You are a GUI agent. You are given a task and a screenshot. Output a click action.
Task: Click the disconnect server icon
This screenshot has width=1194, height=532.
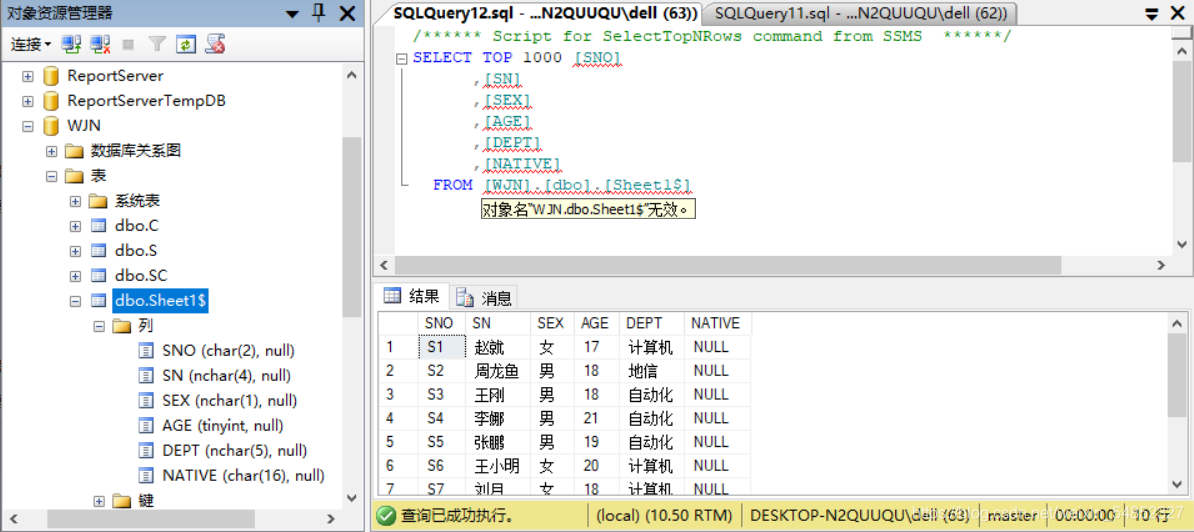coord(101,45)
